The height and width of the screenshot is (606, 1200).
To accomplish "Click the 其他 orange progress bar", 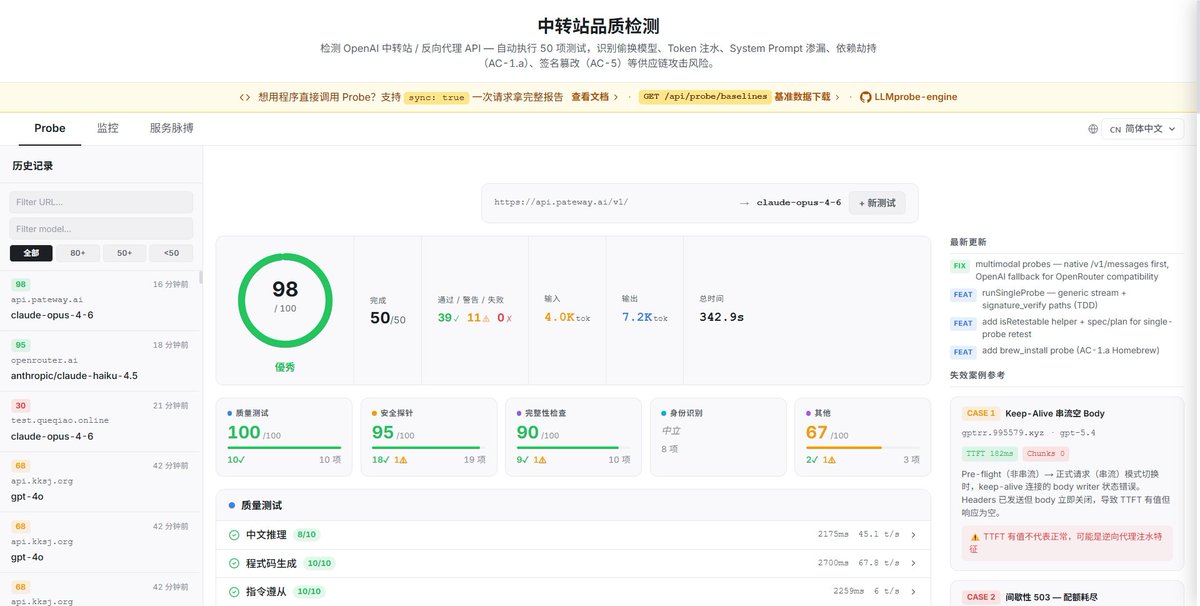I will coord(863,447).
